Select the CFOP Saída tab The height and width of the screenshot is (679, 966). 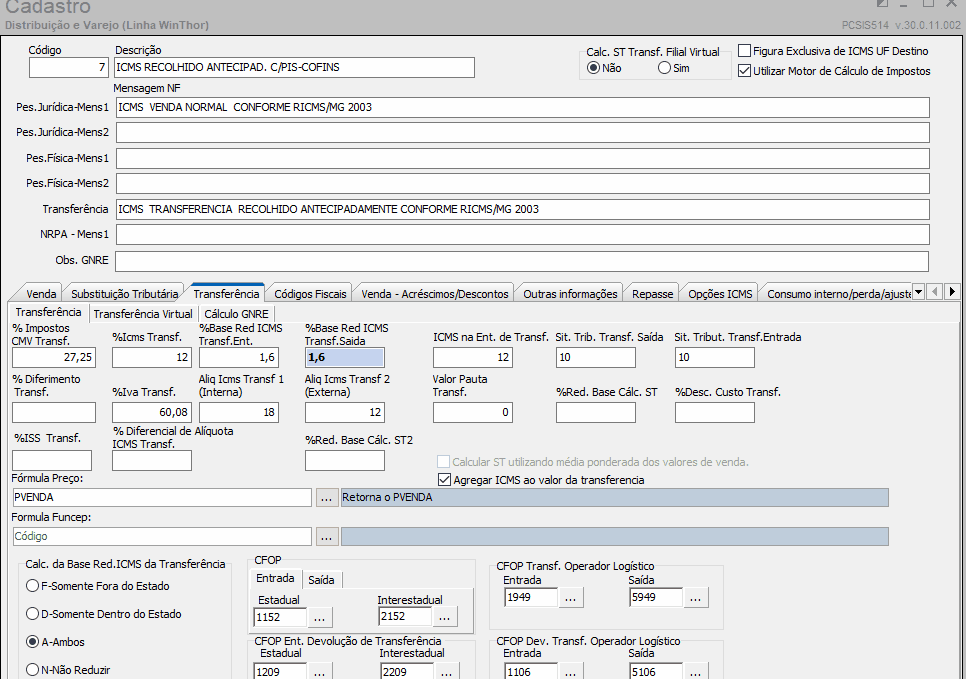coord(321,580)
